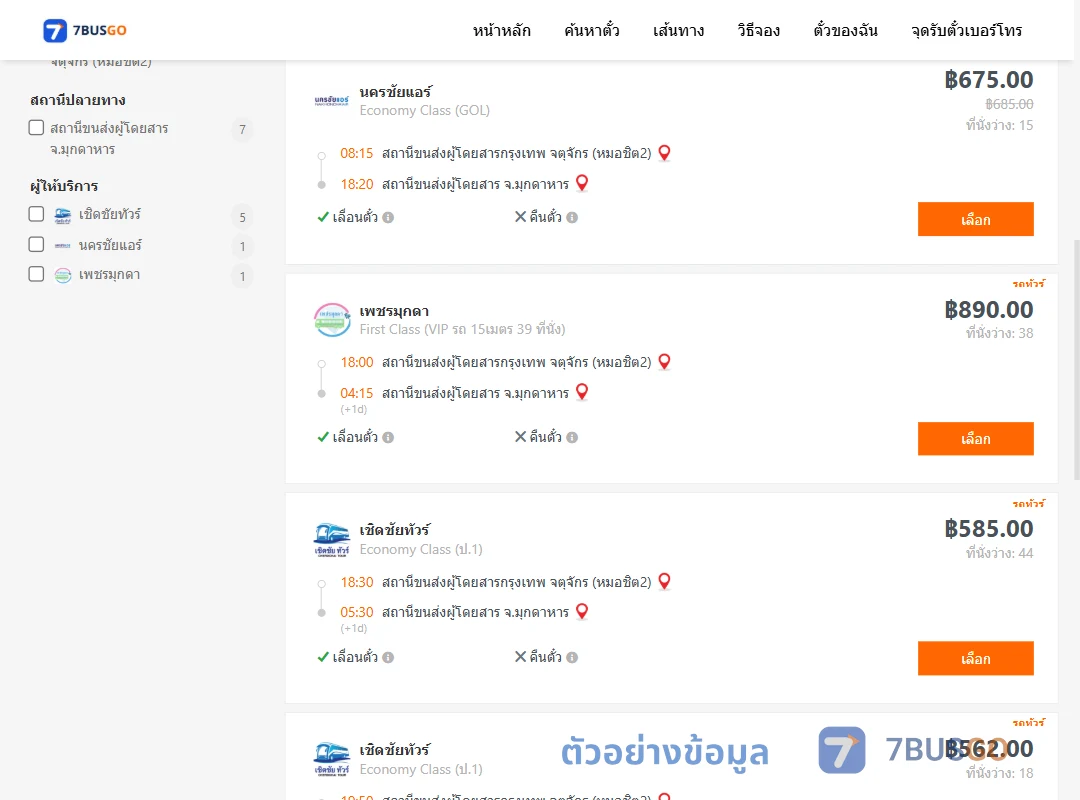The width and height of the screenshot is (1080, 800).
Task: Click เชิดชัยทัวร์ logo on ฿562.00 trip card
Action: 332,759
